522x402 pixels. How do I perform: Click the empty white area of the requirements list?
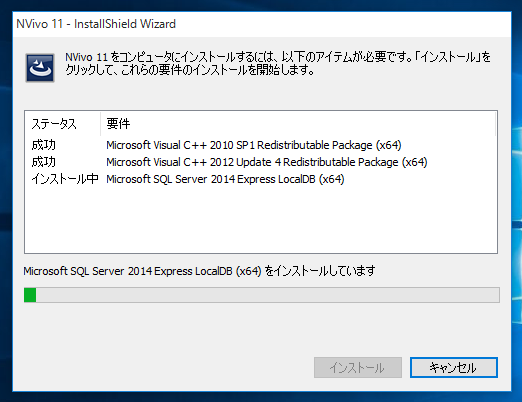coord(261,220)
